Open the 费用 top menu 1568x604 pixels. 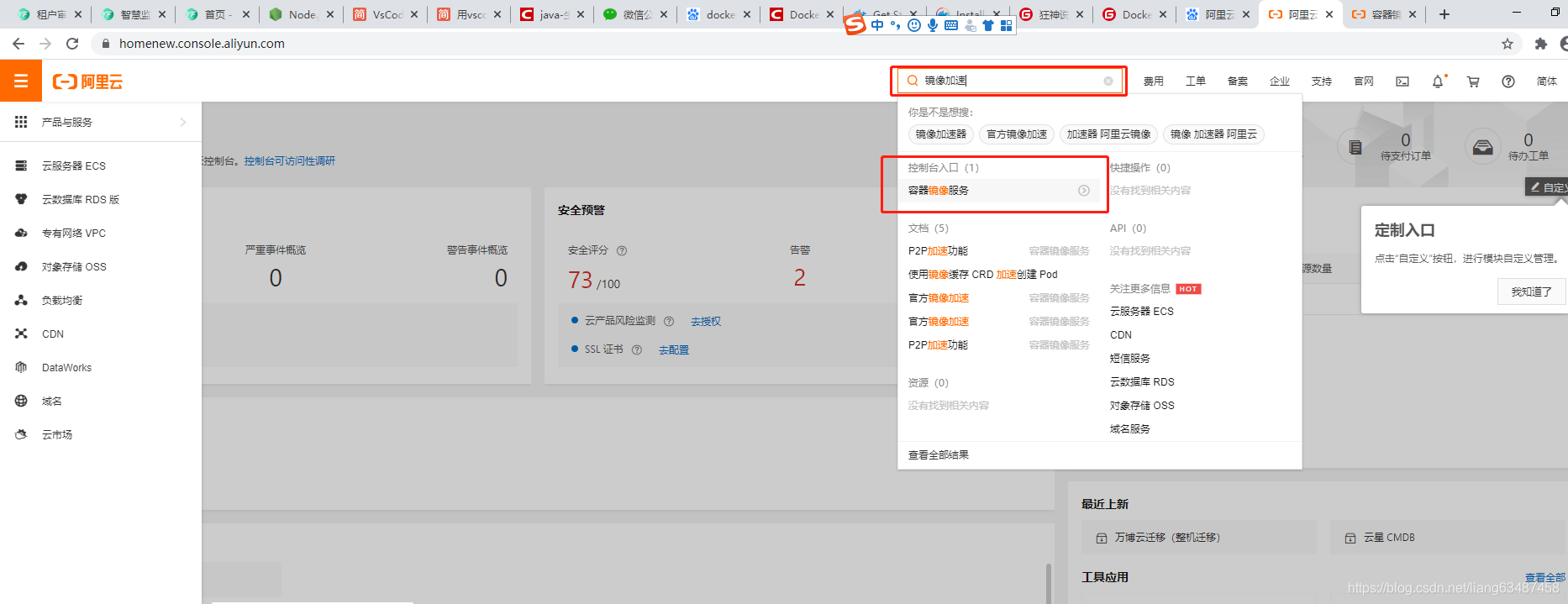(1154, 81)
